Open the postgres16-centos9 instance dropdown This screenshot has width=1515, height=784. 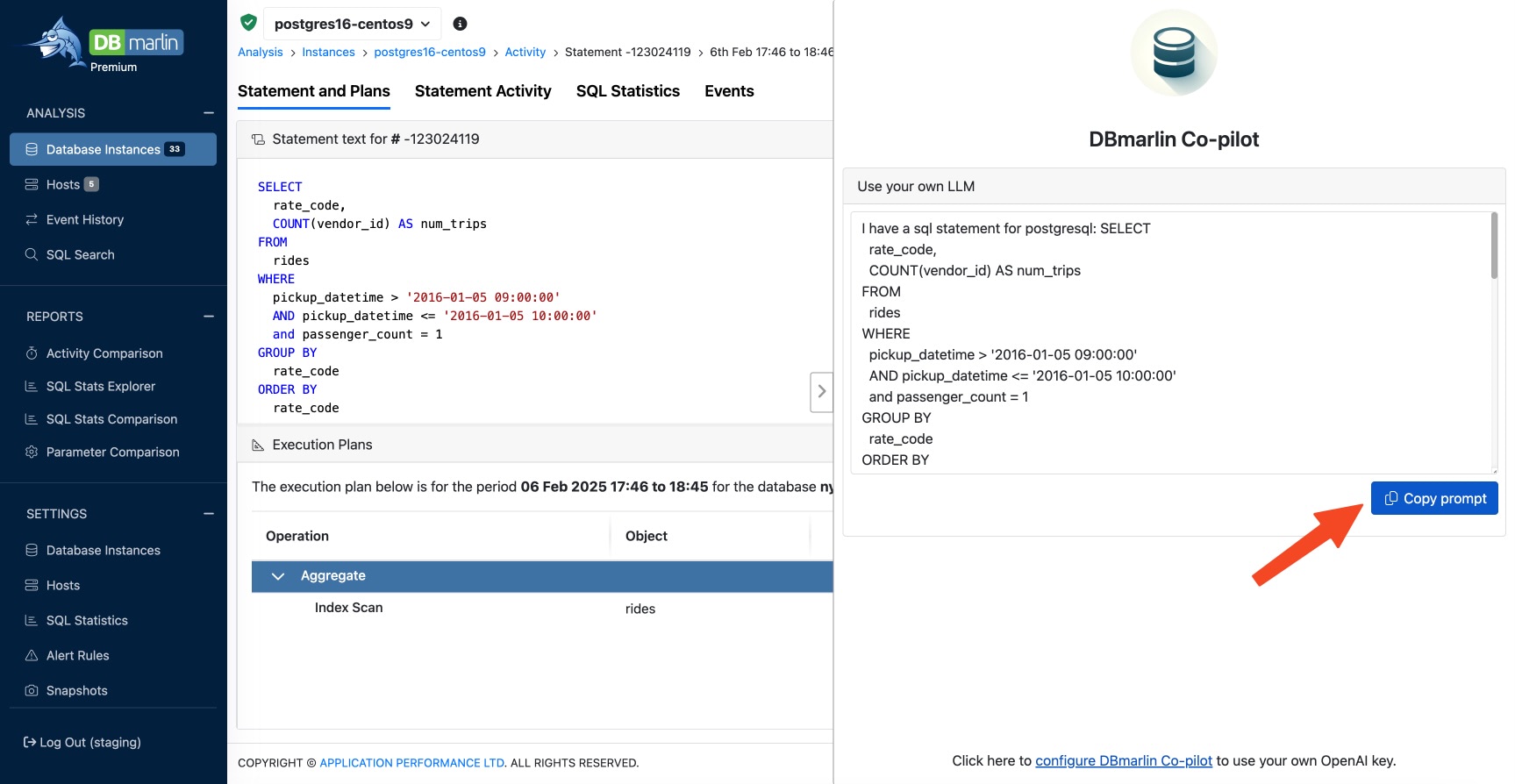click(x=353, y=24)
